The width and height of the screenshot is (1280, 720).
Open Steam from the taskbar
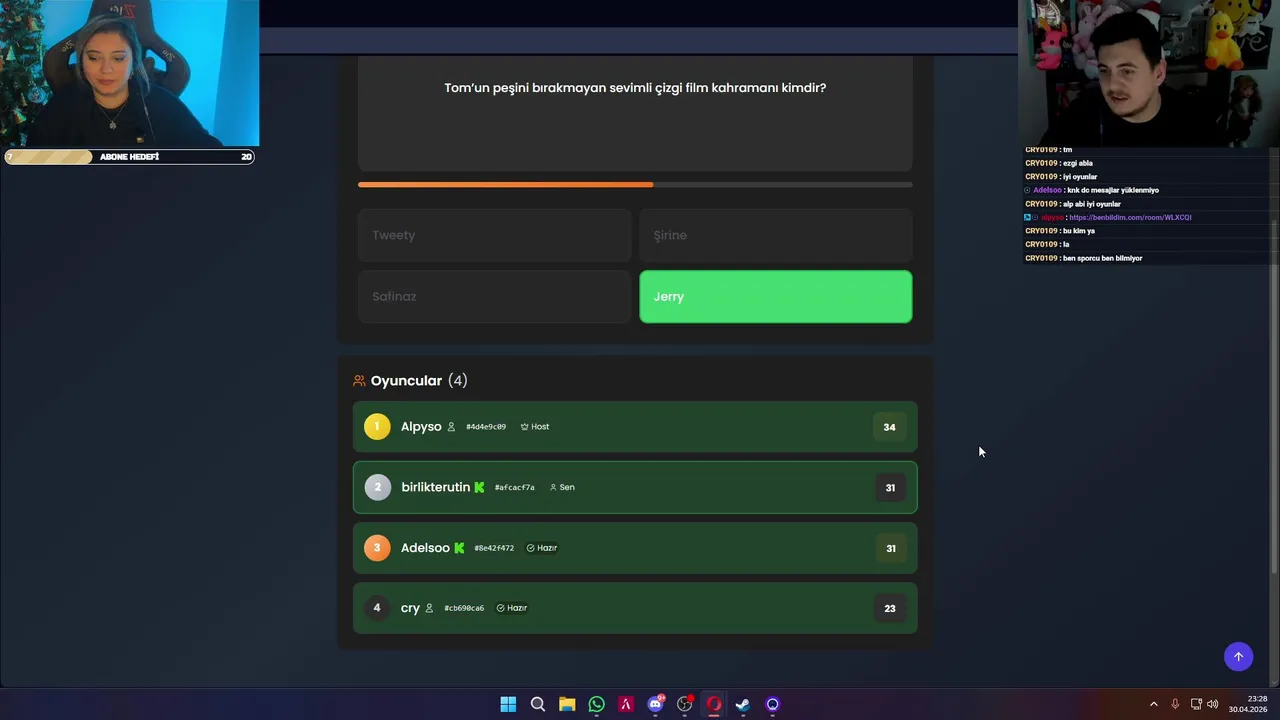point(743,704)
